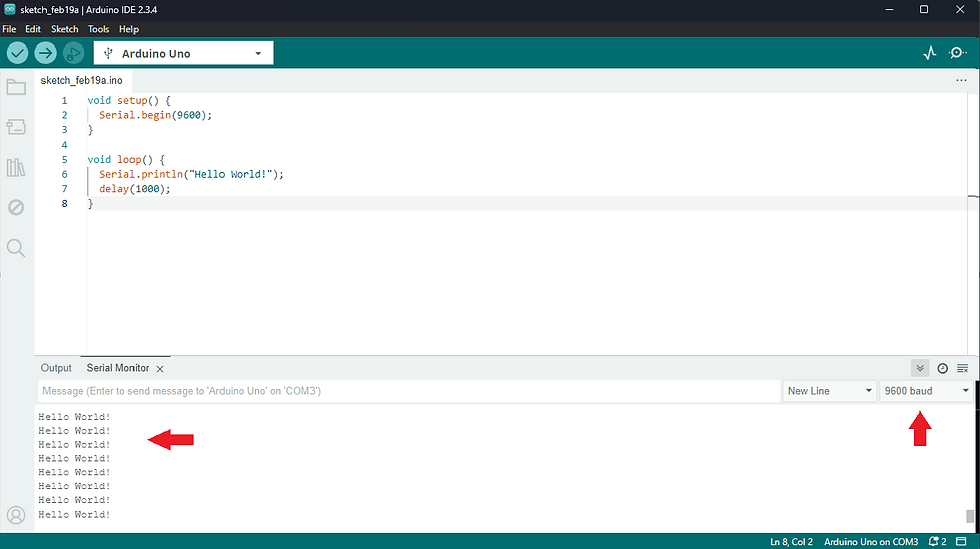Screen dimensions: 980x549
Task: Open the Arduino Uno board selector dropdown
Action: tap(183, 53)
